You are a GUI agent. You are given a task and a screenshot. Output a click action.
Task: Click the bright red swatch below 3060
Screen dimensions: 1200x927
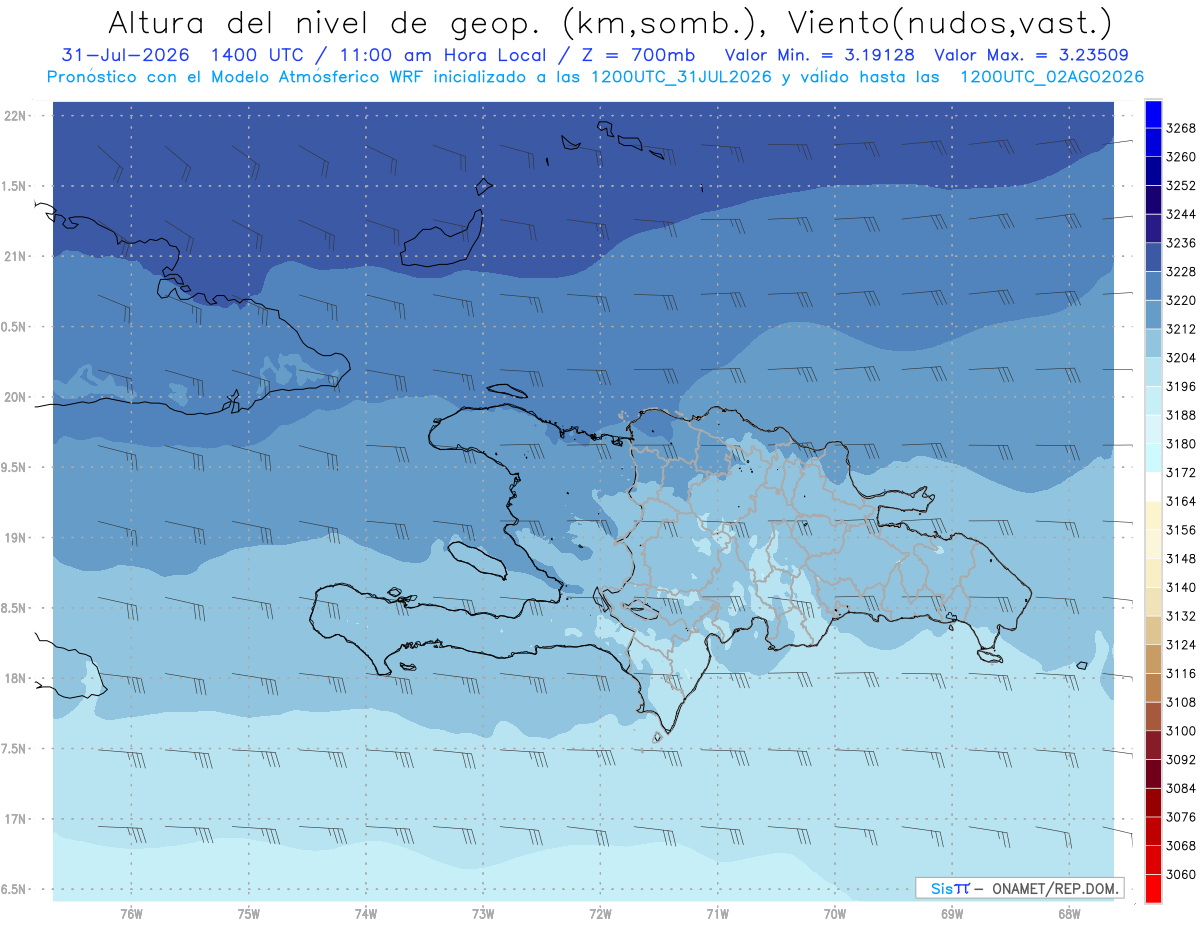(x=1153, y=888)
